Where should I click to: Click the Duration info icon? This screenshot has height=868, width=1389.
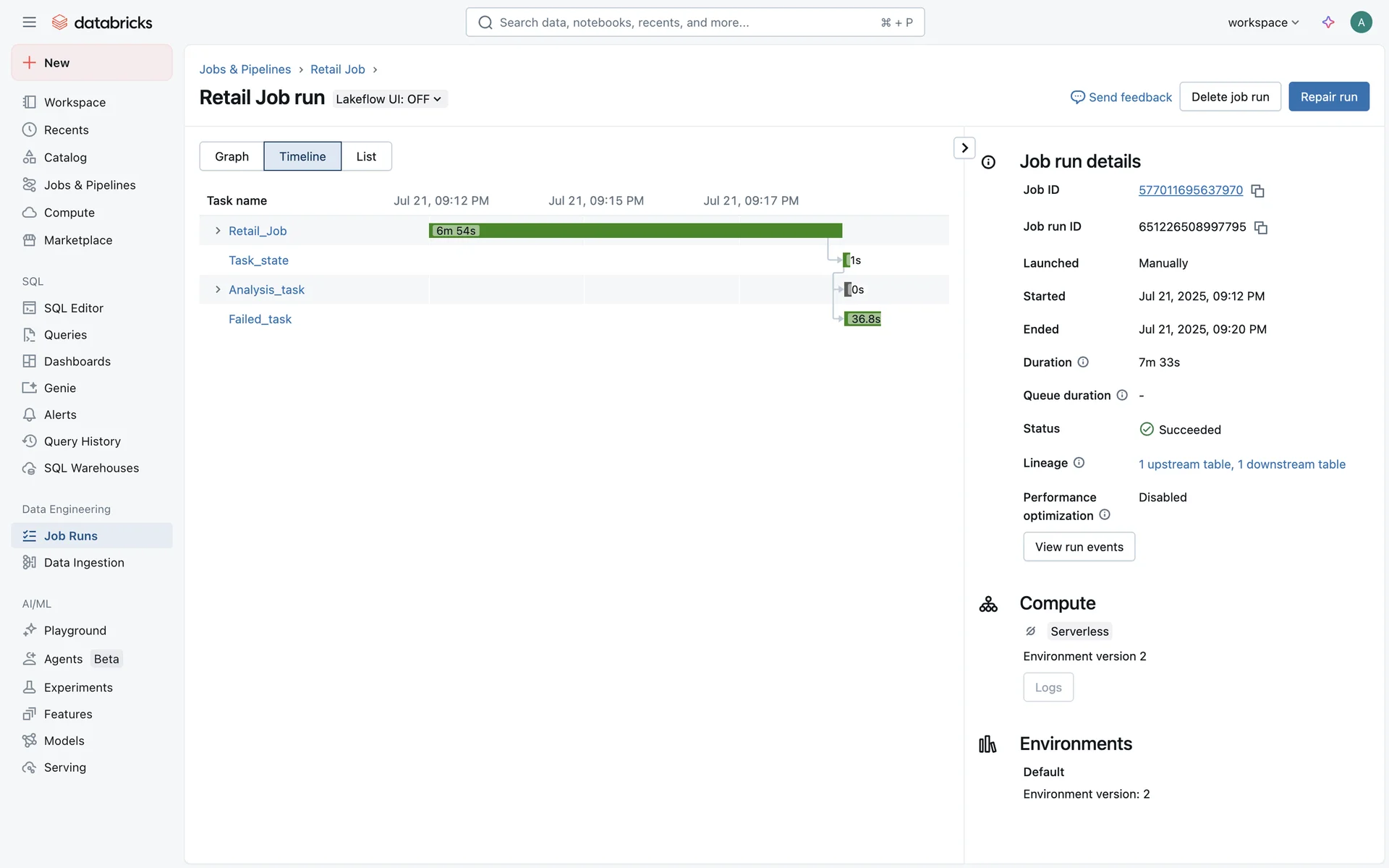[1083, 362]
